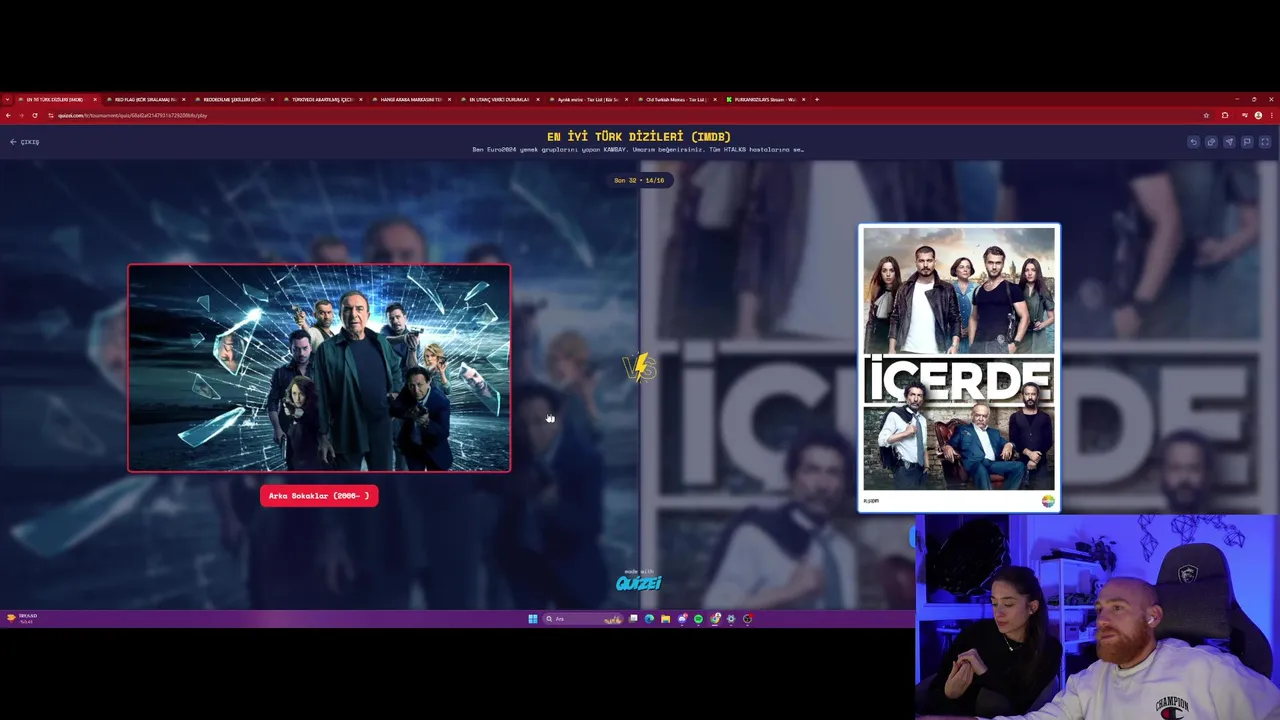The image size is (1280, 720).
Task: Click the share paper-plane icon
Action: pos(1229,142)
